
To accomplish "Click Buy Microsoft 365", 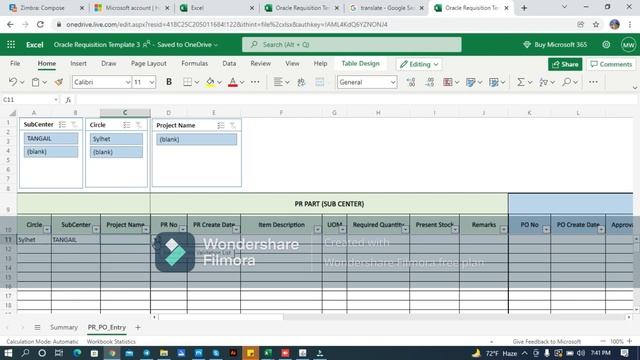I will tap(555, 44).
